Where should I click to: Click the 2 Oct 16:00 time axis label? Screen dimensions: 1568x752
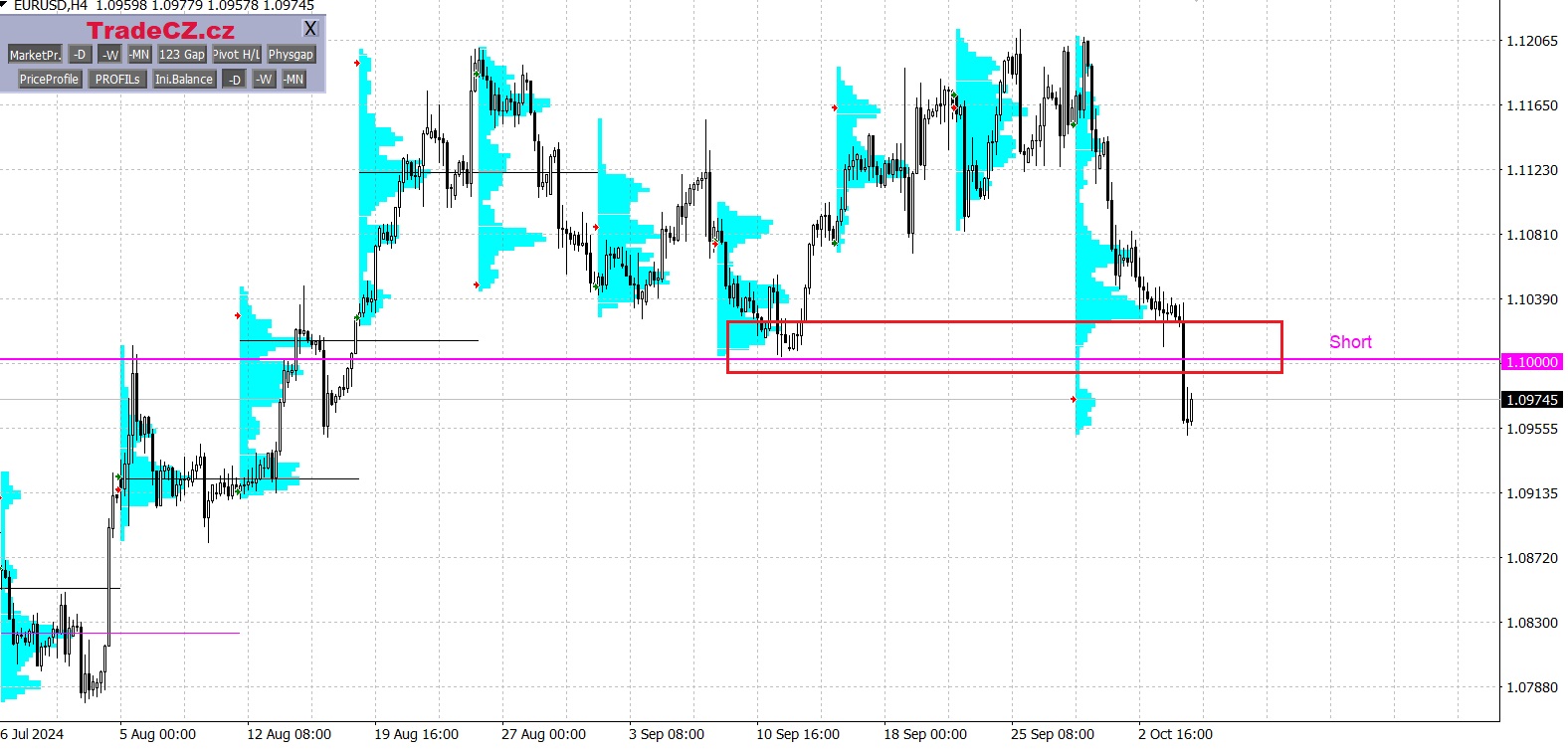click(1175, 734)
